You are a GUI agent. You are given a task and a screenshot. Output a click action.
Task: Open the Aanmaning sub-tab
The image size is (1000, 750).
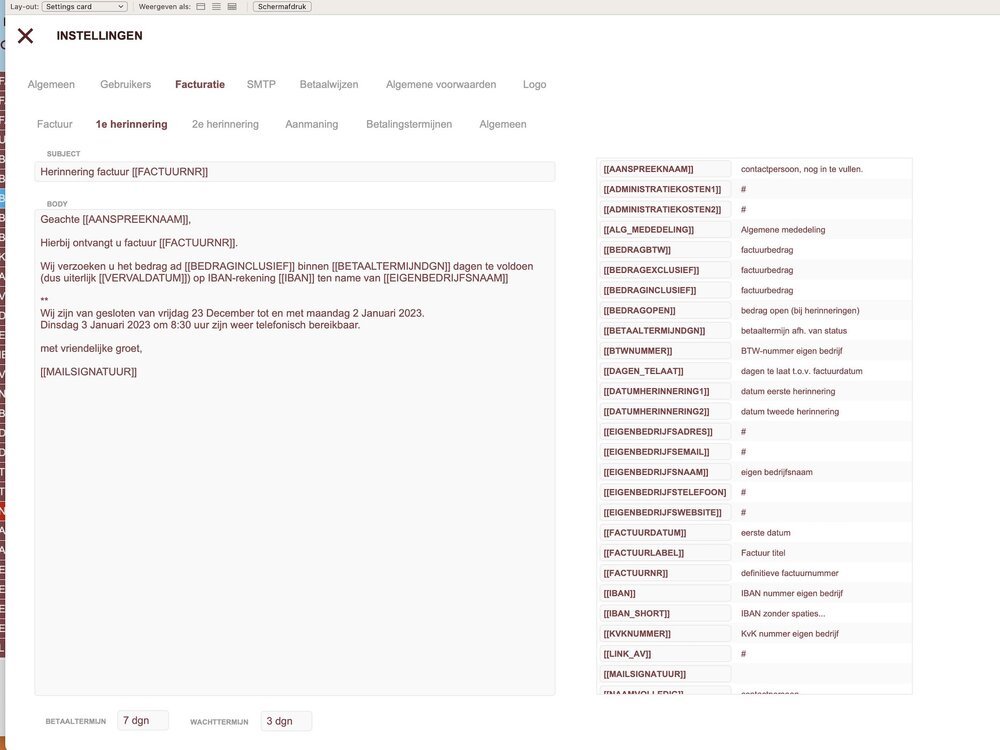[x=311, y=125]
